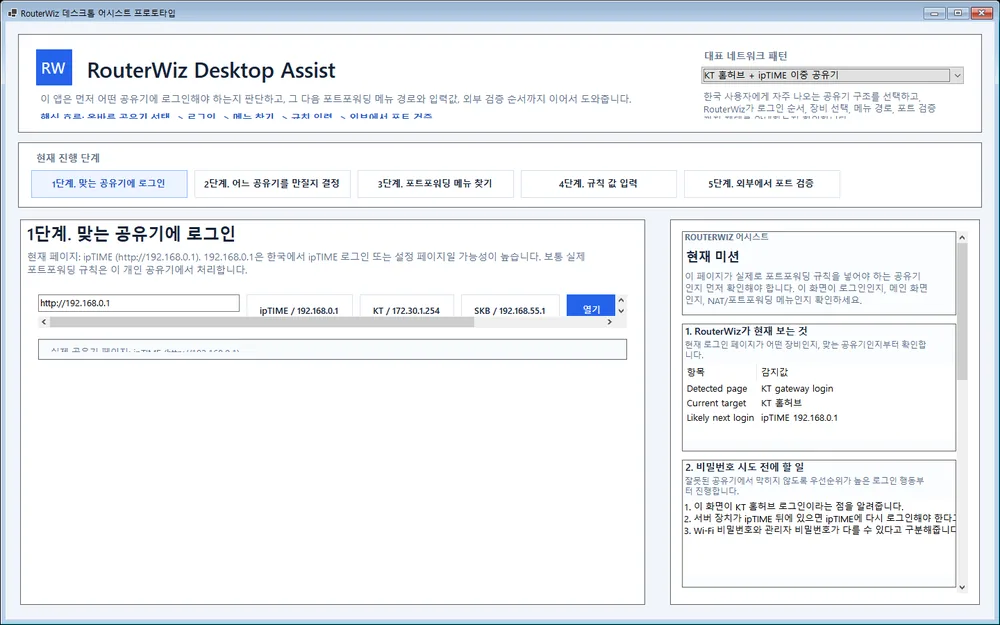
Task: Click the KT gateway login value
Action: tap(797, 388)
